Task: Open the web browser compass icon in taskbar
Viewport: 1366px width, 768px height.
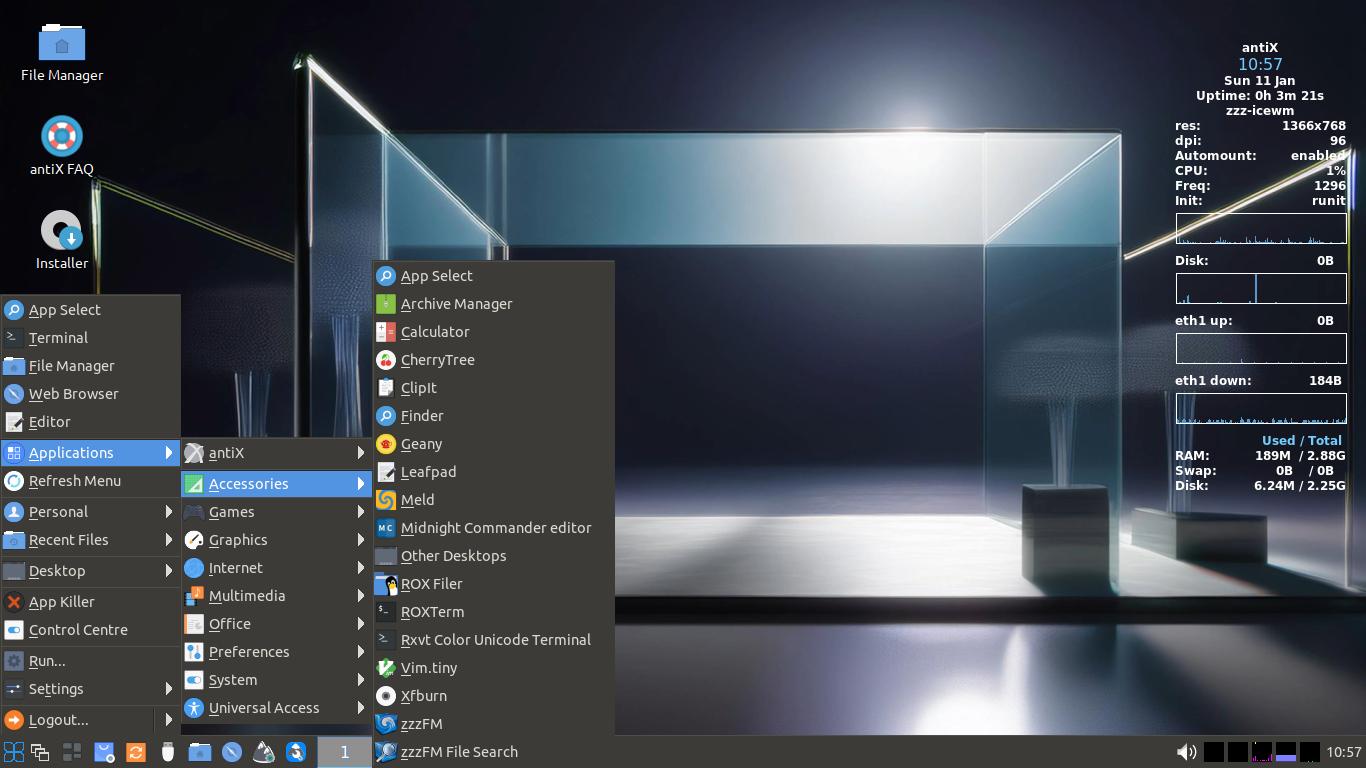Action: [231, 752]
